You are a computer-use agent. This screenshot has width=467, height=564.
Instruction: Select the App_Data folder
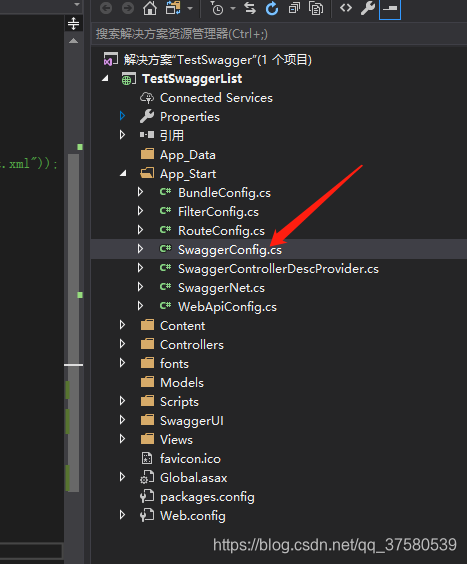point(188,155)
